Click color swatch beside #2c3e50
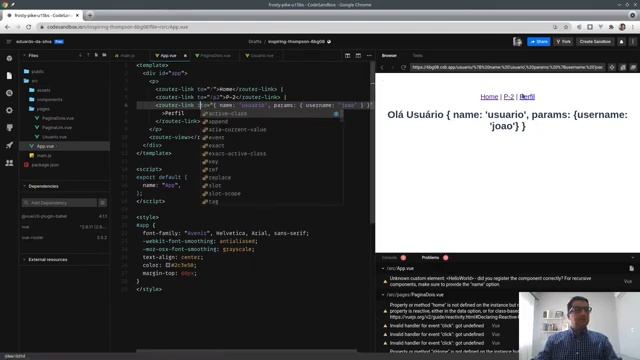This screenshot has height=360, width=640. coord(168,265)
